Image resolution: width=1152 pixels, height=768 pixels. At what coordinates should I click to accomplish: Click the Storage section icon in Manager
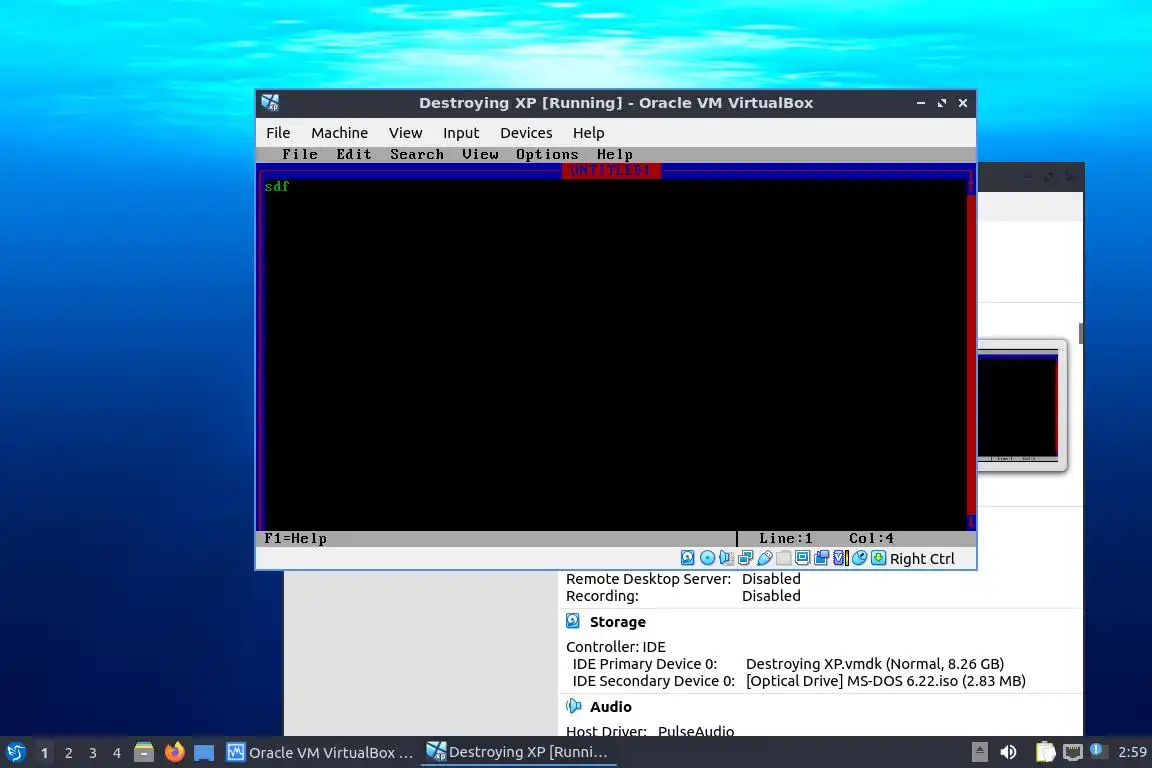pyautogui.click(x=573, y=622)
